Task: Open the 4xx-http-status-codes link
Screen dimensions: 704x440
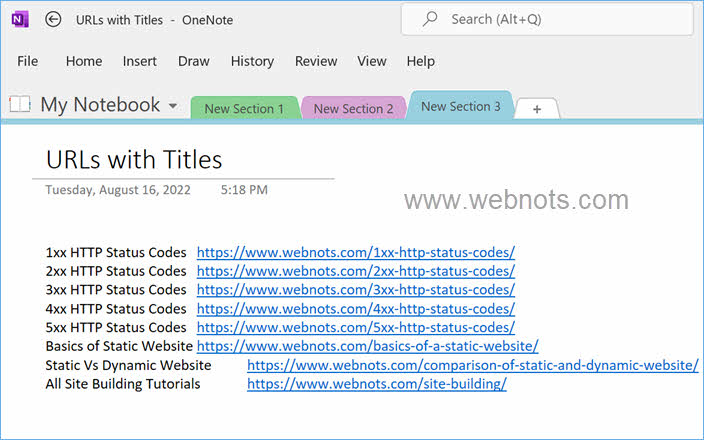Action: (356, 309)
